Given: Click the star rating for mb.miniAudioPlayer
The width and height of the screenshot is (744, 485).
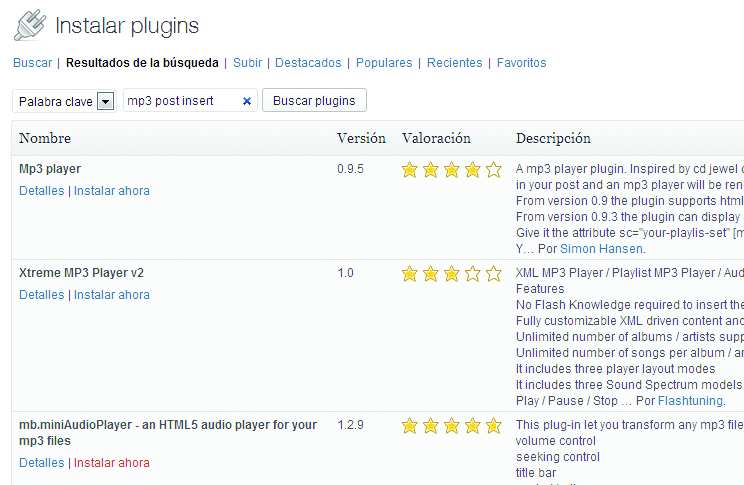Looking at the screenshot, I should [451, 425].
